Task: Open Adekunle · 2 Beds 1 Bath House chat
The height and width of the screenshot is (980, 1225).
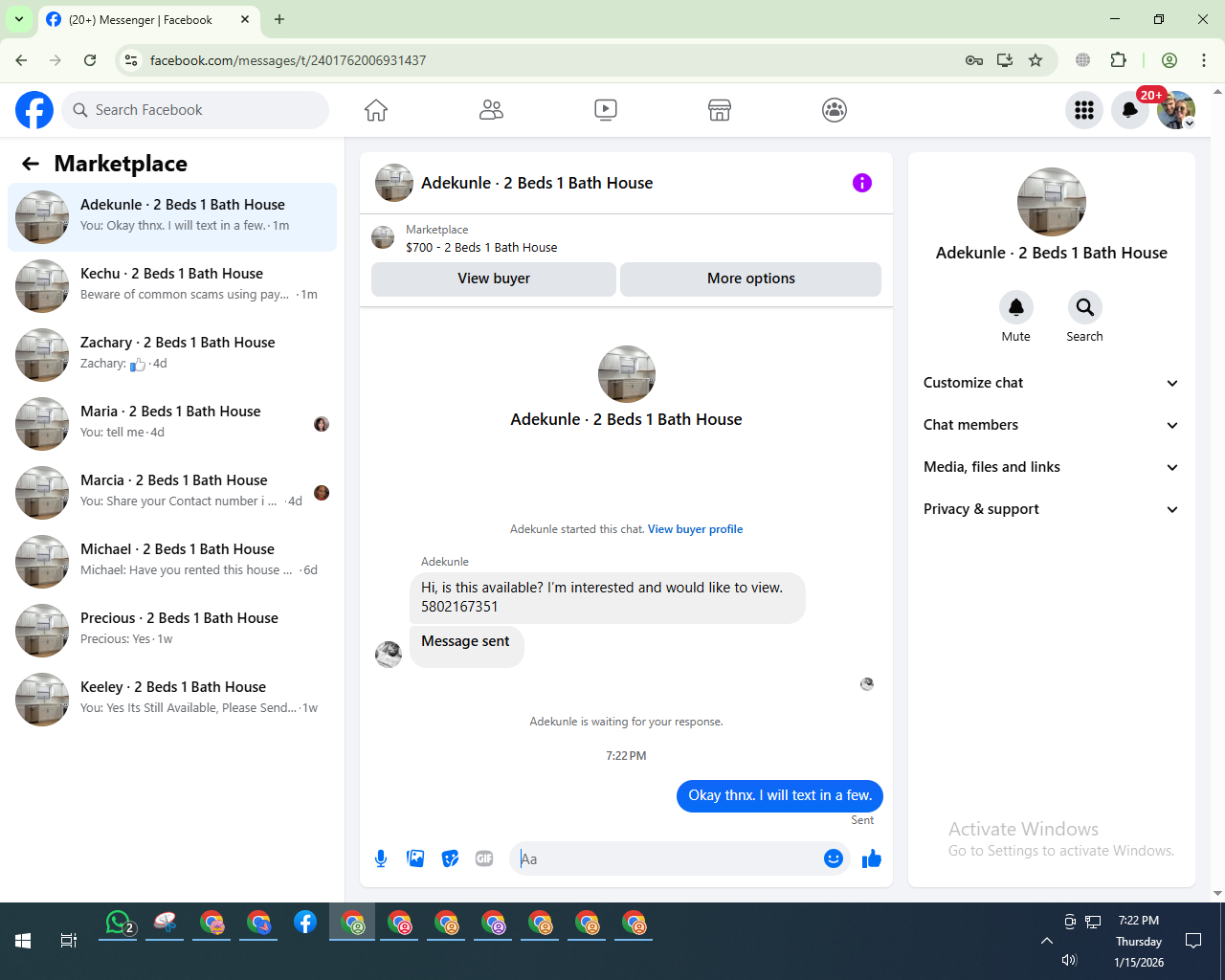Action: 172,217
